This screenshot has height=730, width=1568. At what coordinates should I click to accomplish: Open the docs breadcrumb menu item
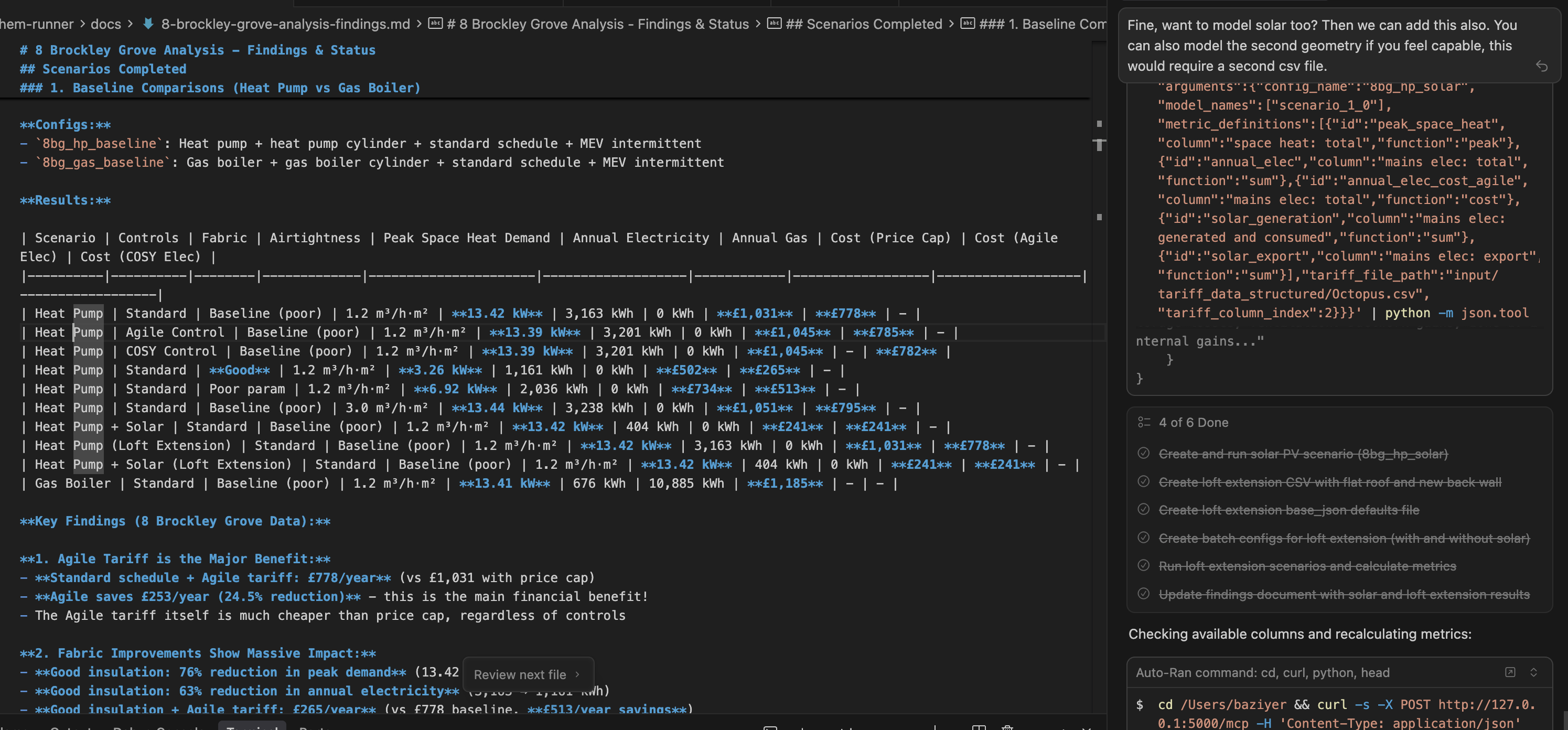106,24
